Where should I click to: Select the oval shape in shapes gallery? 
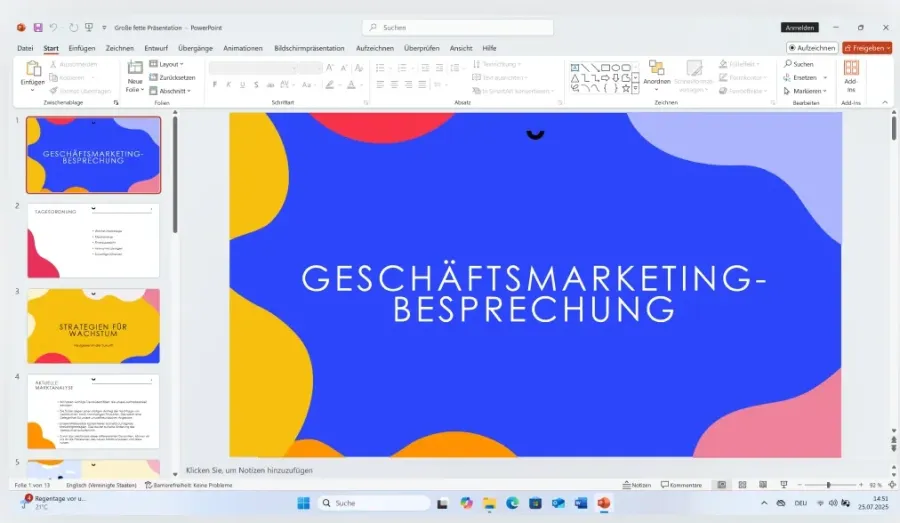point(616,68)
